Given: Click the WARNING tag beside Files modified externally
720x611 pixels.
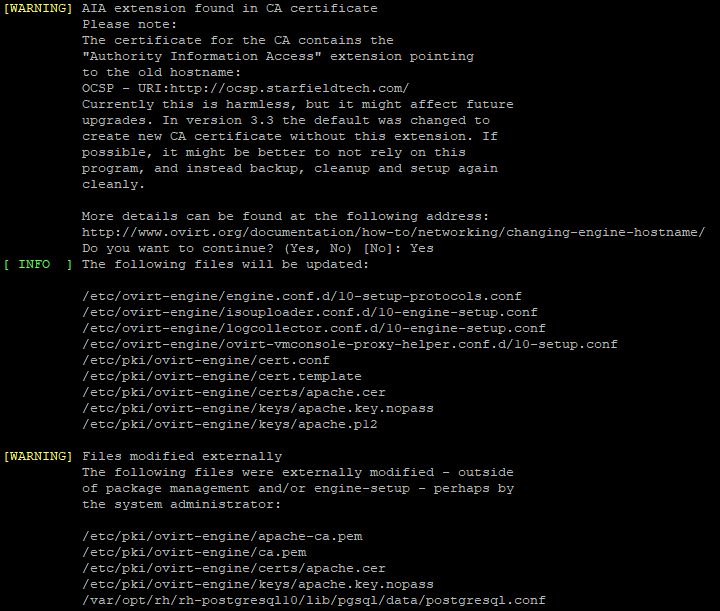Looking at the screenshot, I should pos(38,456).
